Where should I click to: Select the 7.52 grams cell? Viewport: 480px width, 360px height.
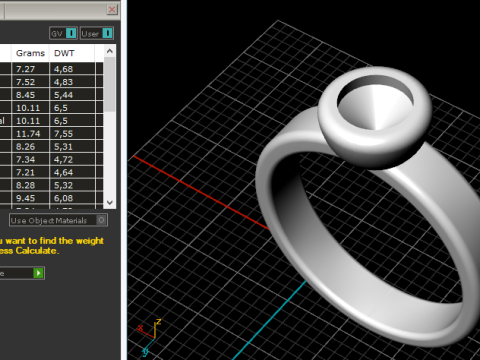30,82
